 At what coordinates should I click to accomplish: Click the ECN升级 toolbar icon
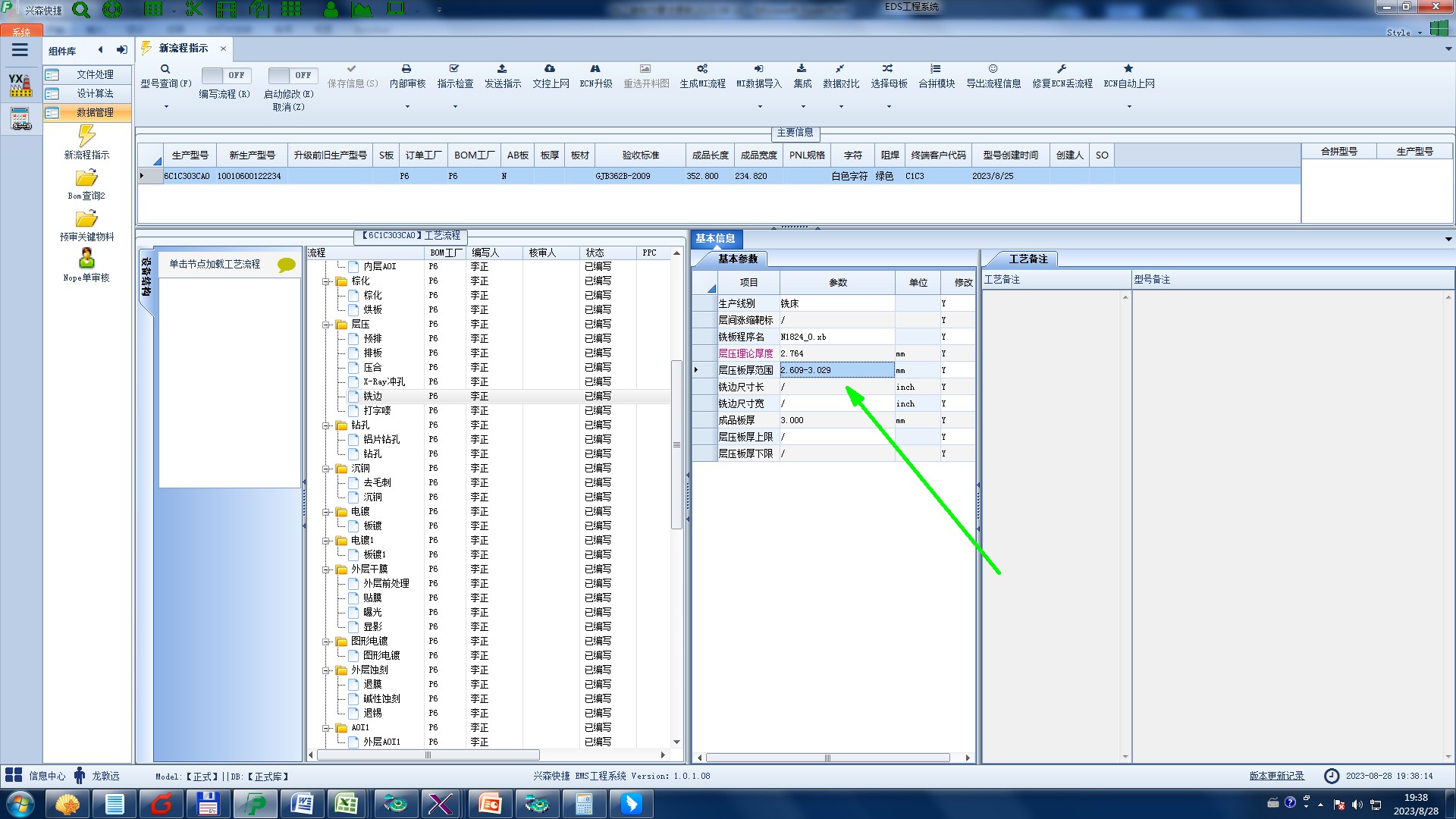pyautogui.click(x=595, y=69)
